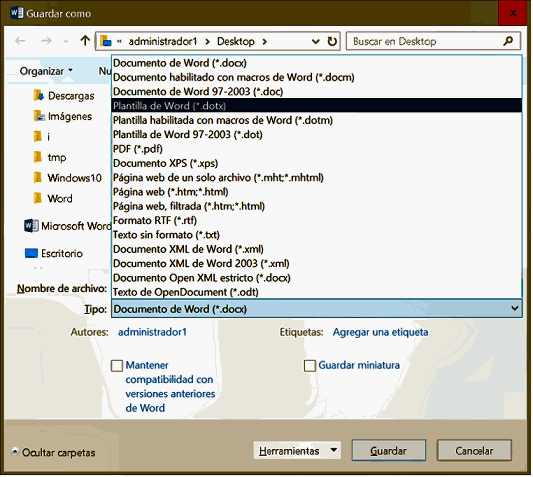
Task: Choose Texto sin formato (*.txt)
Action: pyautogui.click(x=316, y=235)
